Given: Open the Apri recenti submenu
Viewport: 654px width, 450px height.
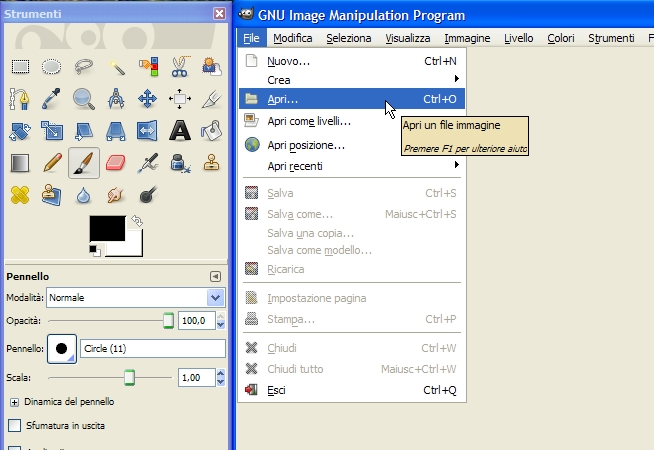Looking at the screenshot, I should [x=352, y=166].
